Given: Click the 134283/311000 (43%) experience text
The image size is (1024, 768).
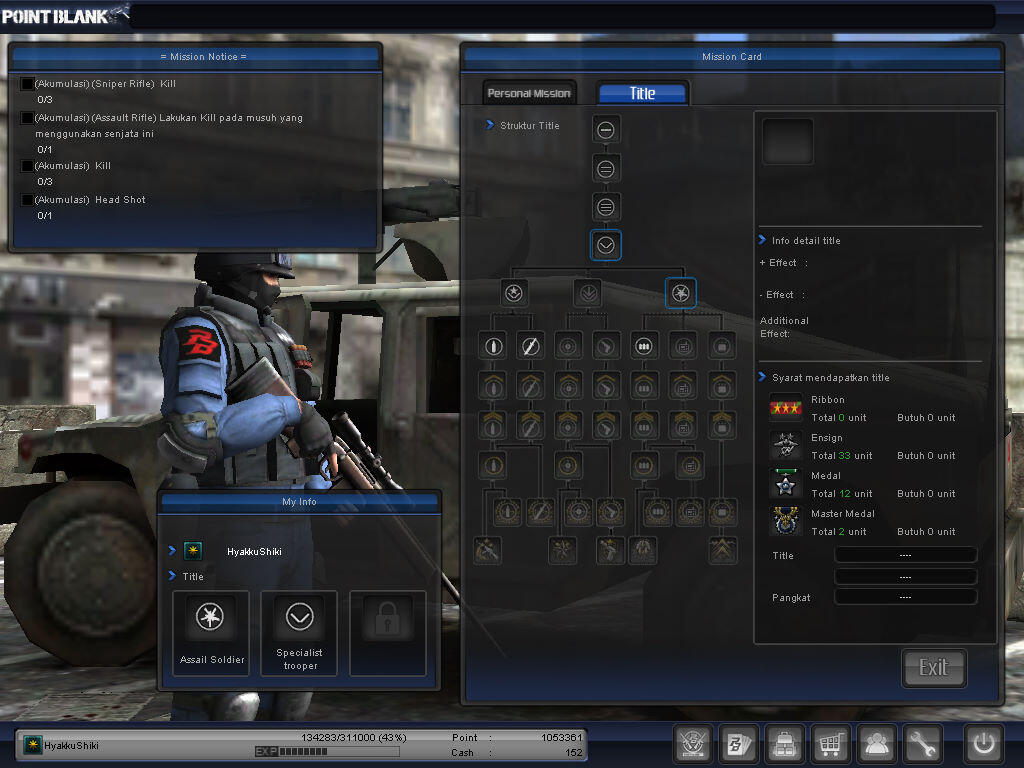Looking at the screenshot, I should coord(353,737).
